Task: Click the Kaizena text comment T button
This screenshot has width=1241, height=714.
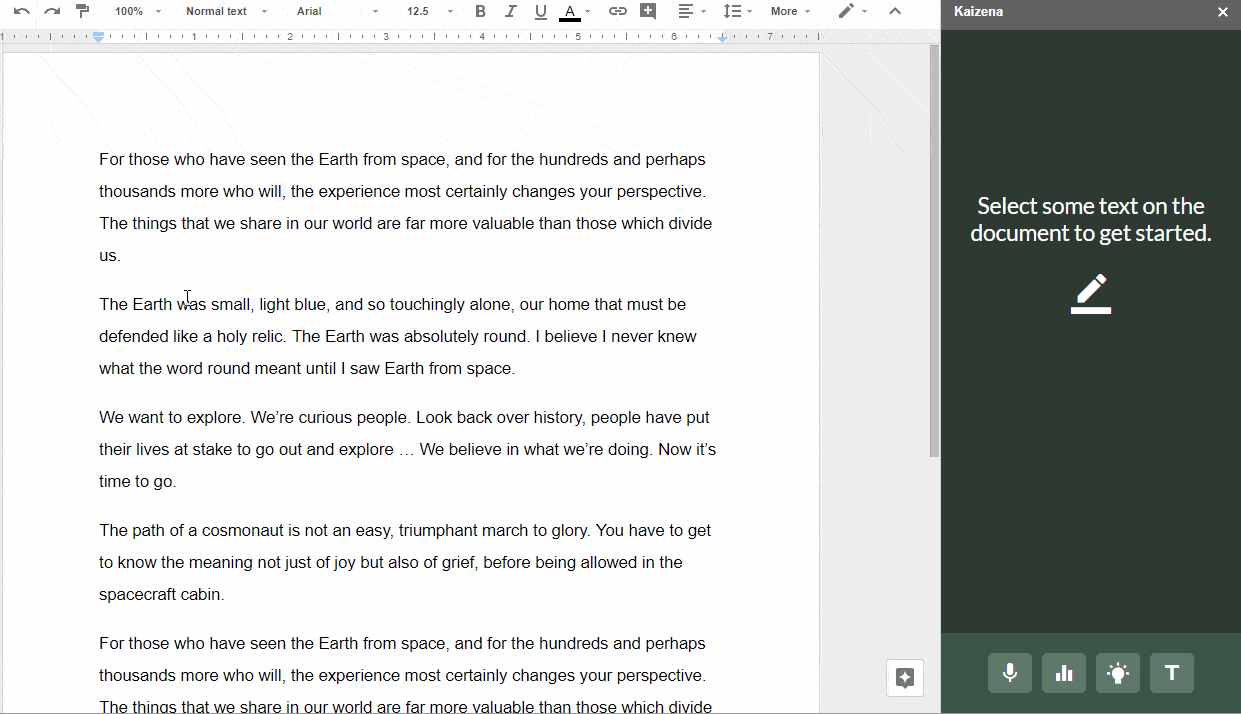Action: coord(1172,673)
